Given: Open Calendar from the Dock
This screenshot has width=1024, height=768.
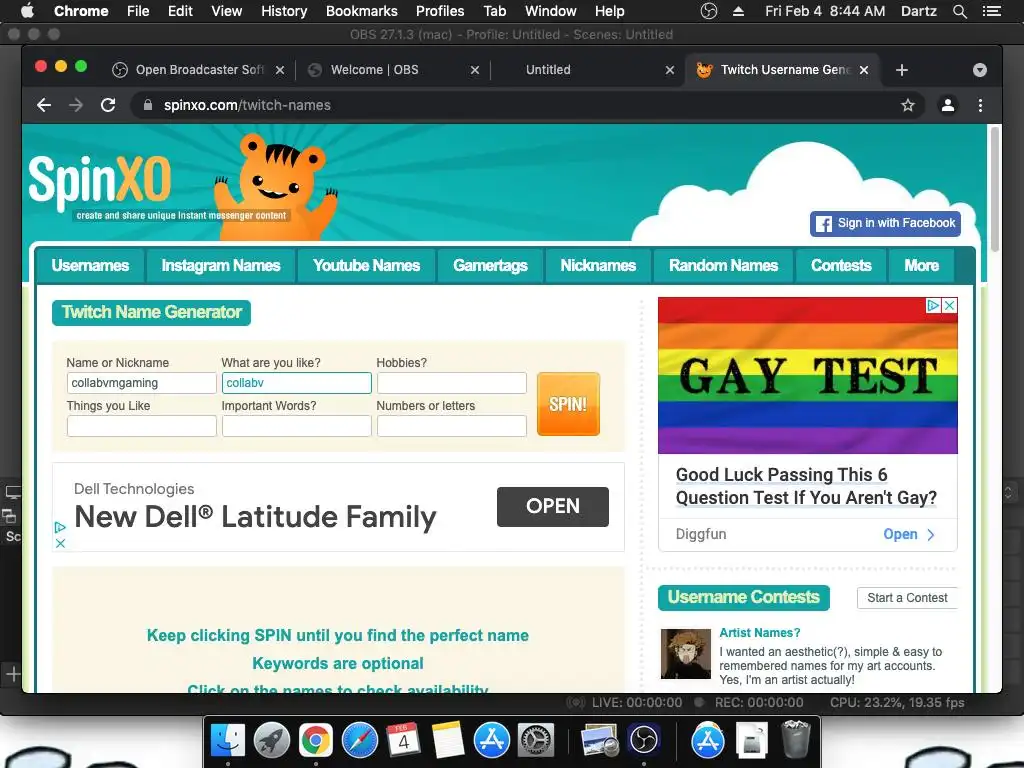Looking at the screenshot, I should [x=404, y=740].
